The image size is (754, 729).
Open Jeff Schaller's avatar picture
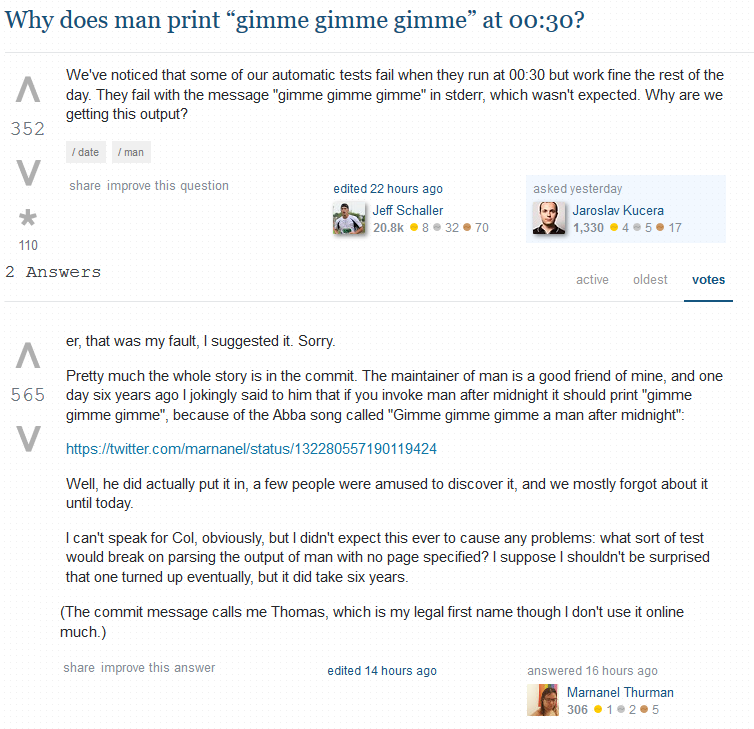point(349,219)
